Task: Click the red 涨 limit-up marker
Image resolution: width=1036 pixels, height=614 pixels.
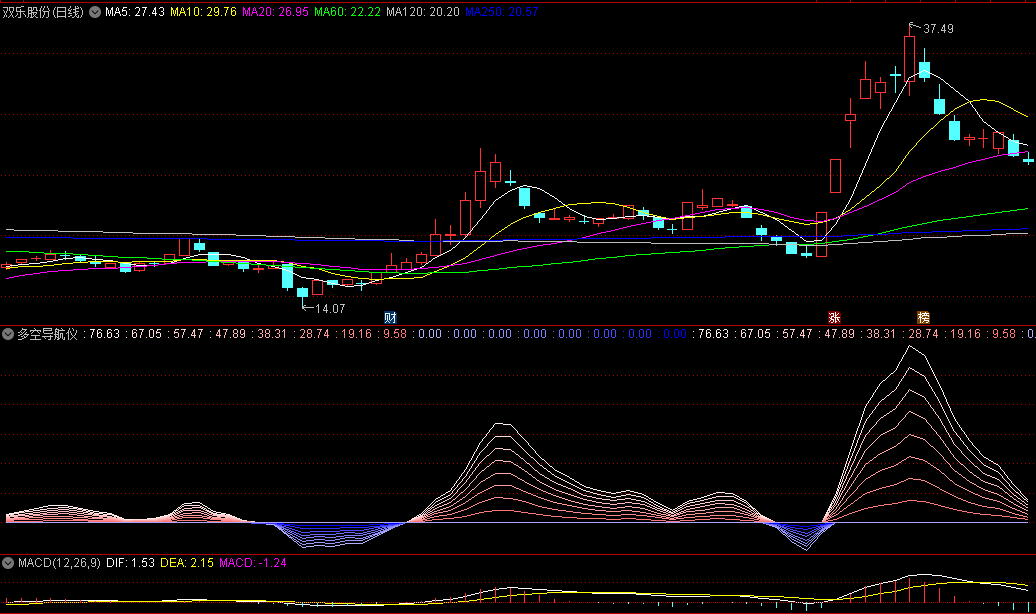Action: [x=834, y=317]
